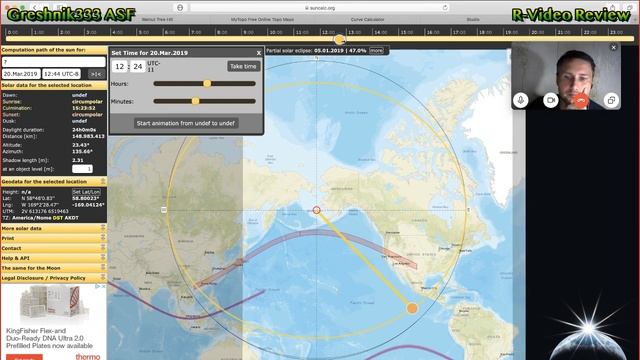Expand the Help & API section
The image size is (640, 360).
53,258
